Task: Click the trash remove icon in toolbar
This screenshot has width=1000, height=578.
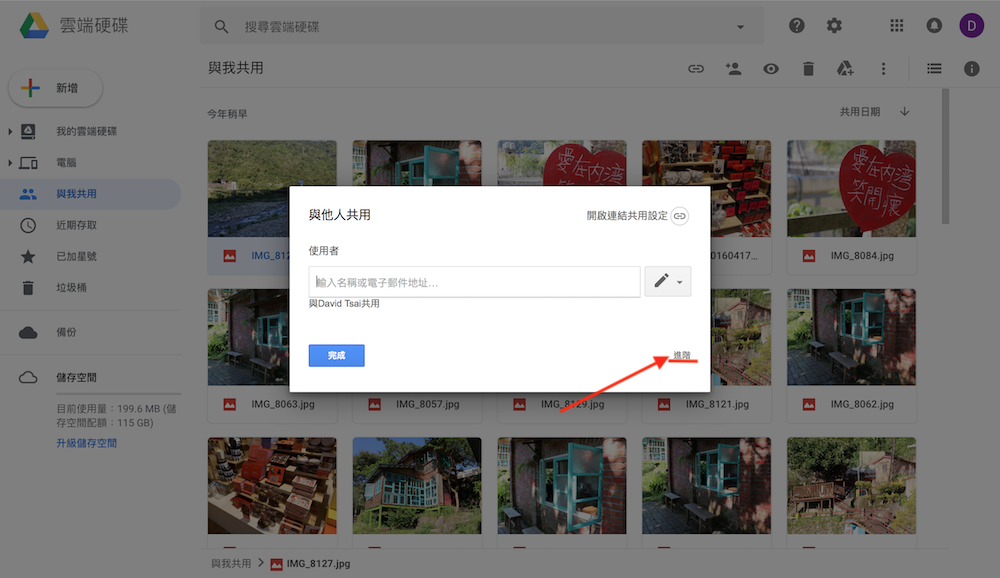Action: pyautogui.click(x=808, y=69)
